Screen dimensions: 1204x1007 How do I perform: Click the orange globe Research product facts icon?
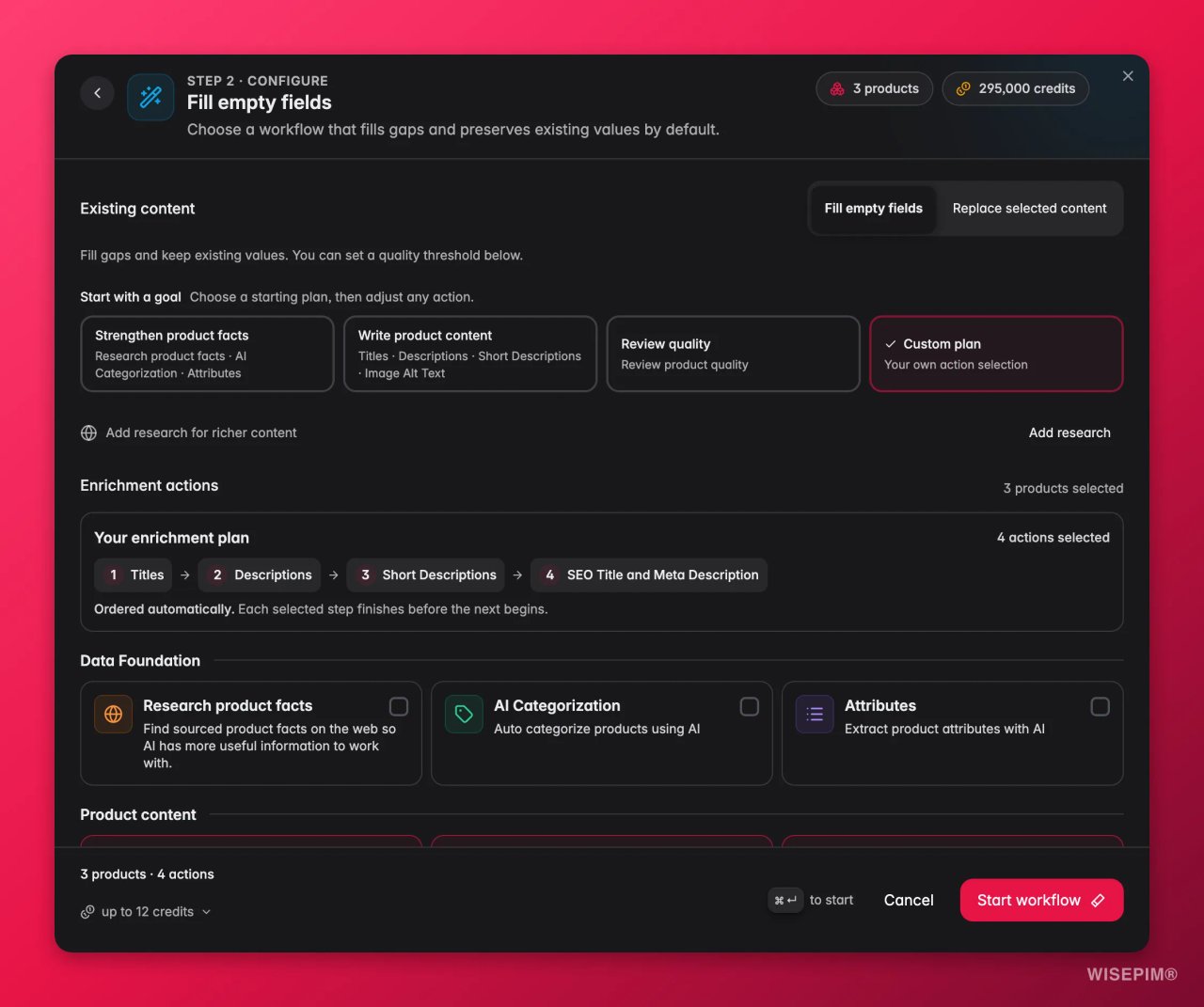click(113, 714)
